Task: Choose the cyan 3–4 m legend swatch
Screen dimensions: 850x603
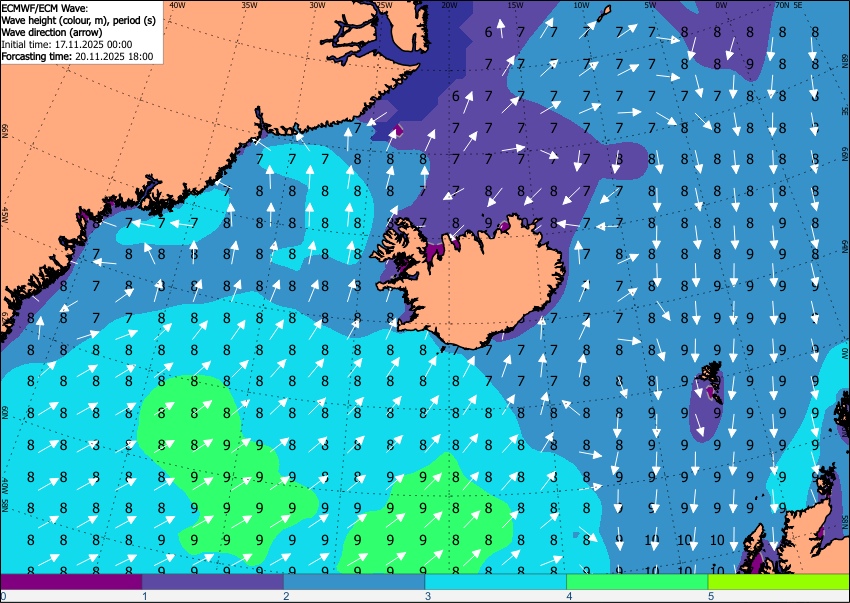Action: tap(495, 582)
